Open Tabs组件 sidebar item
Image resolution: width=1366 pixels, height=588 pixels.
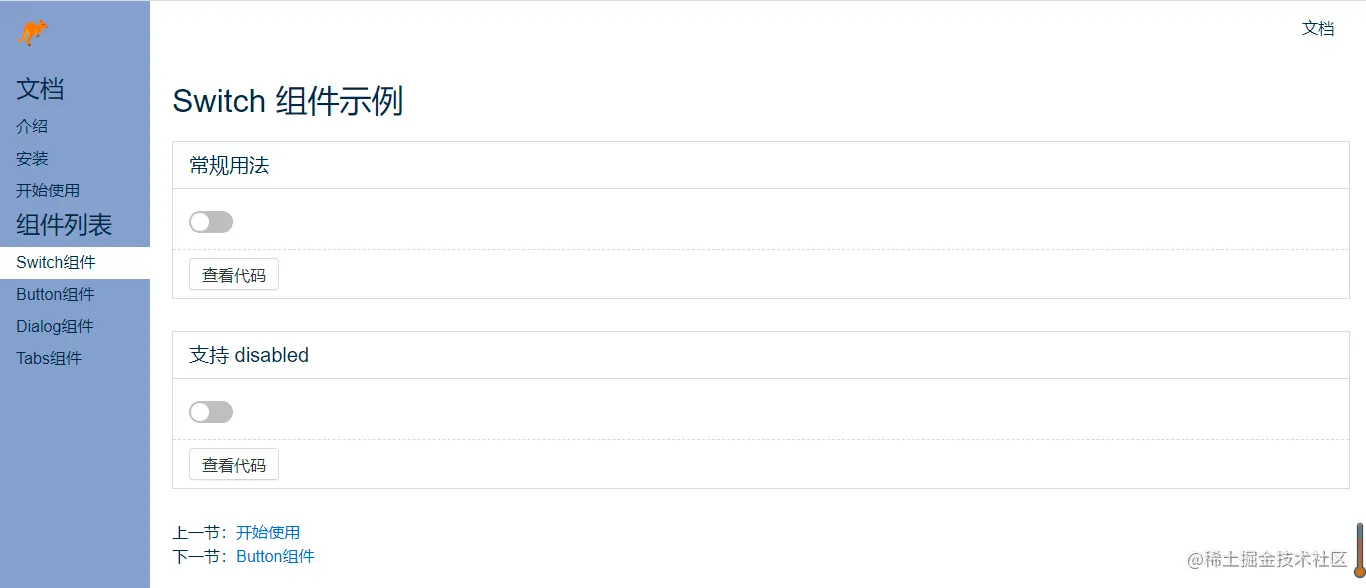[49, 359]
